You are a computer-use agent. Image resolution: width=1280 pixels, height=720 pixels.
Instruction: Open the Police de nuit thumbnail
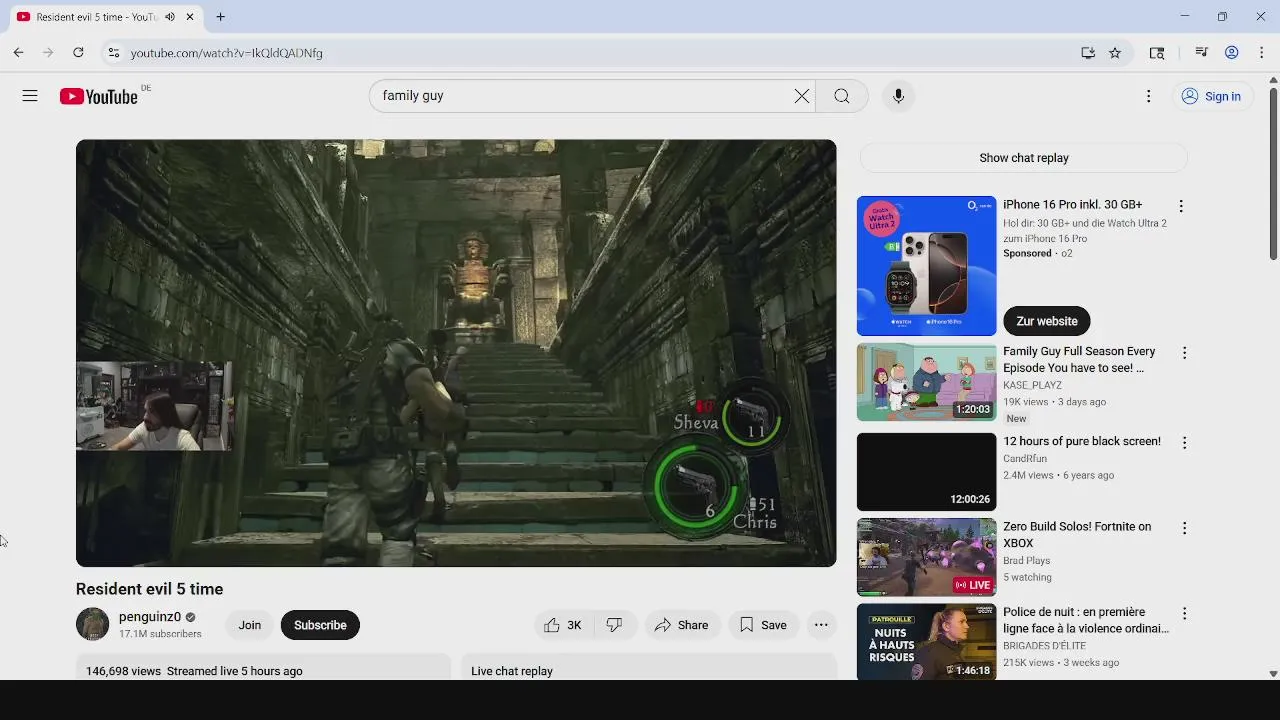click(927, 642)
